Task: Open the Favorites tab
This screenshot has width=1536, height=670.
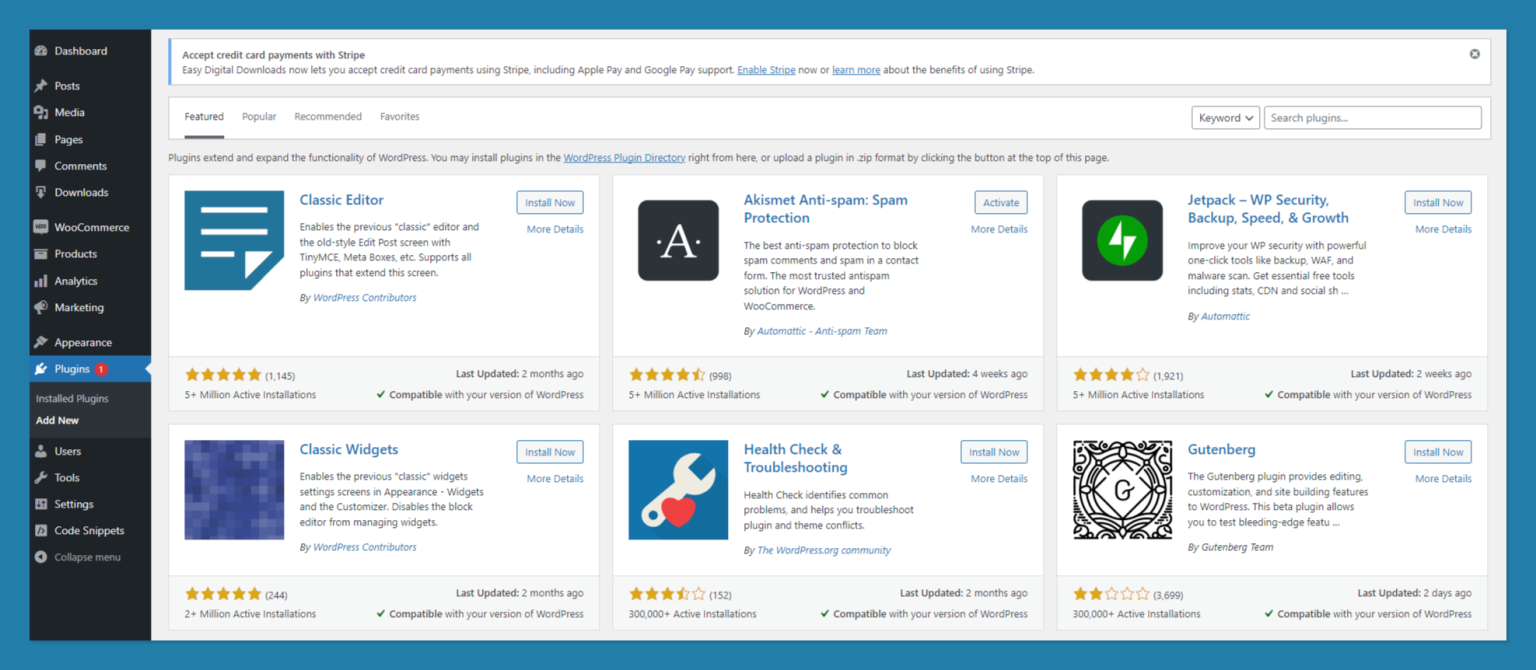Action: (400, 117)
